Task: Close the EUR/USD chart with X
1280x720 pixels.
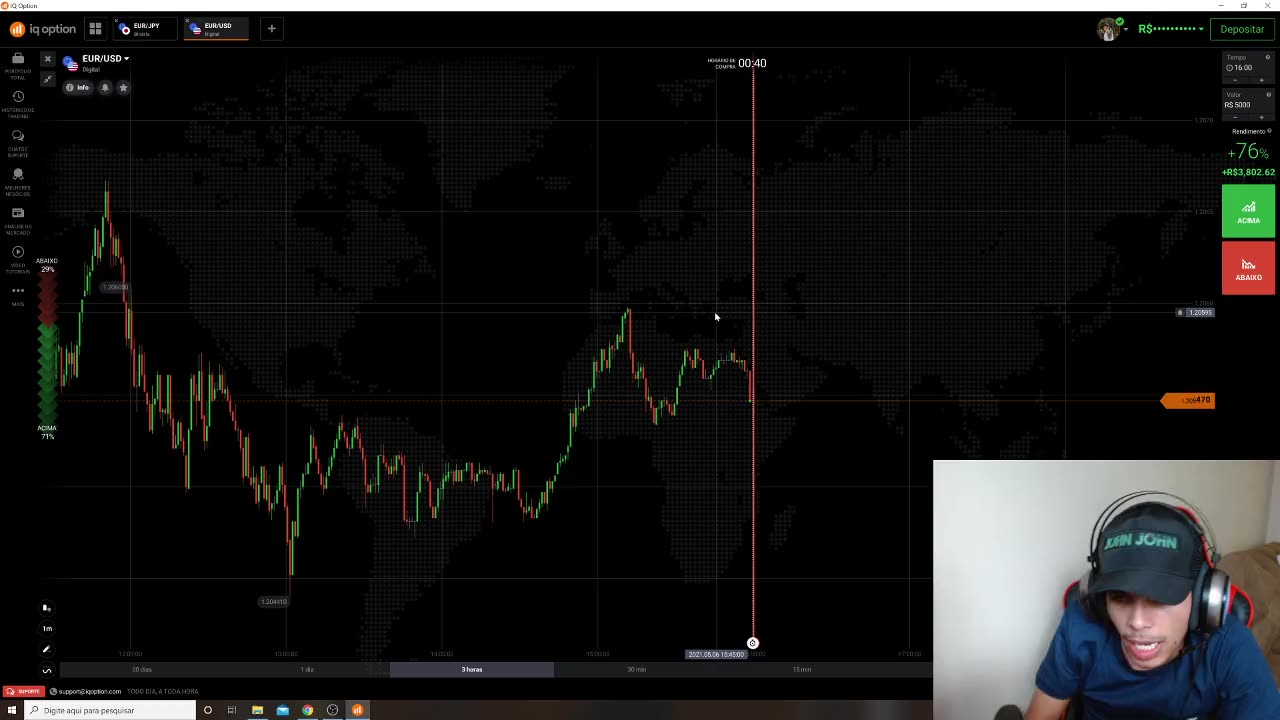Action: coord(47,59)
